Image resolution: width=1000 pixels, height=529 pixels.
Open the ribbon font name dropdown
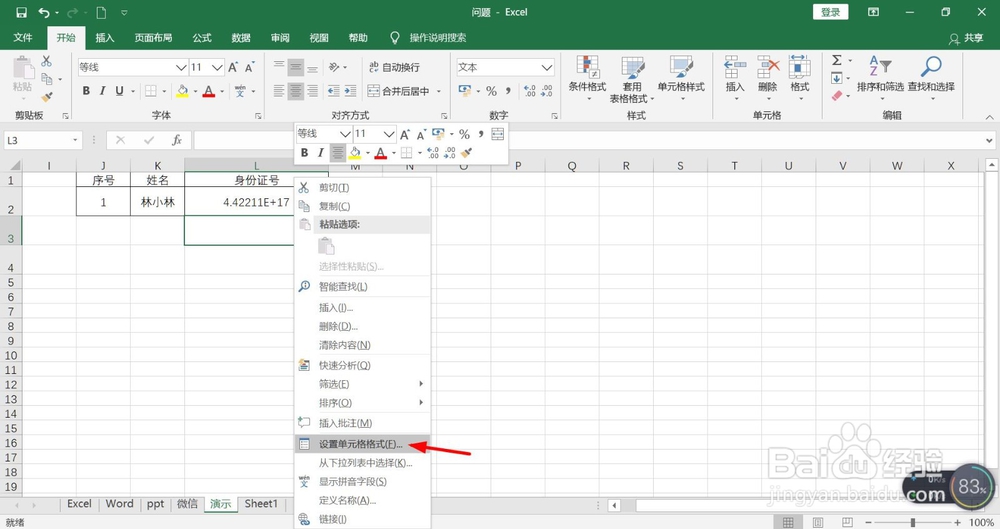(x=180, y=67)
